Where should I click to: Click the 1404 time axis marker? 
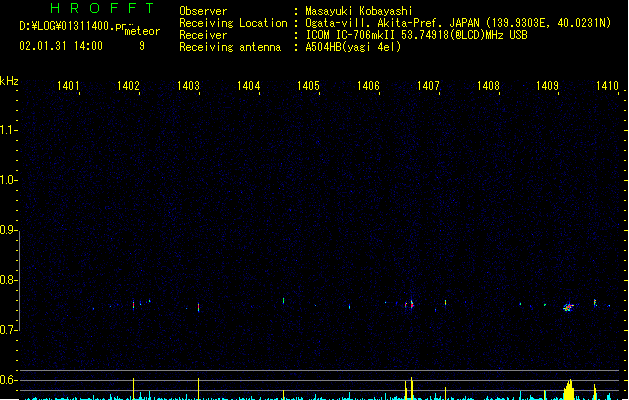click(x=248, y=86)
